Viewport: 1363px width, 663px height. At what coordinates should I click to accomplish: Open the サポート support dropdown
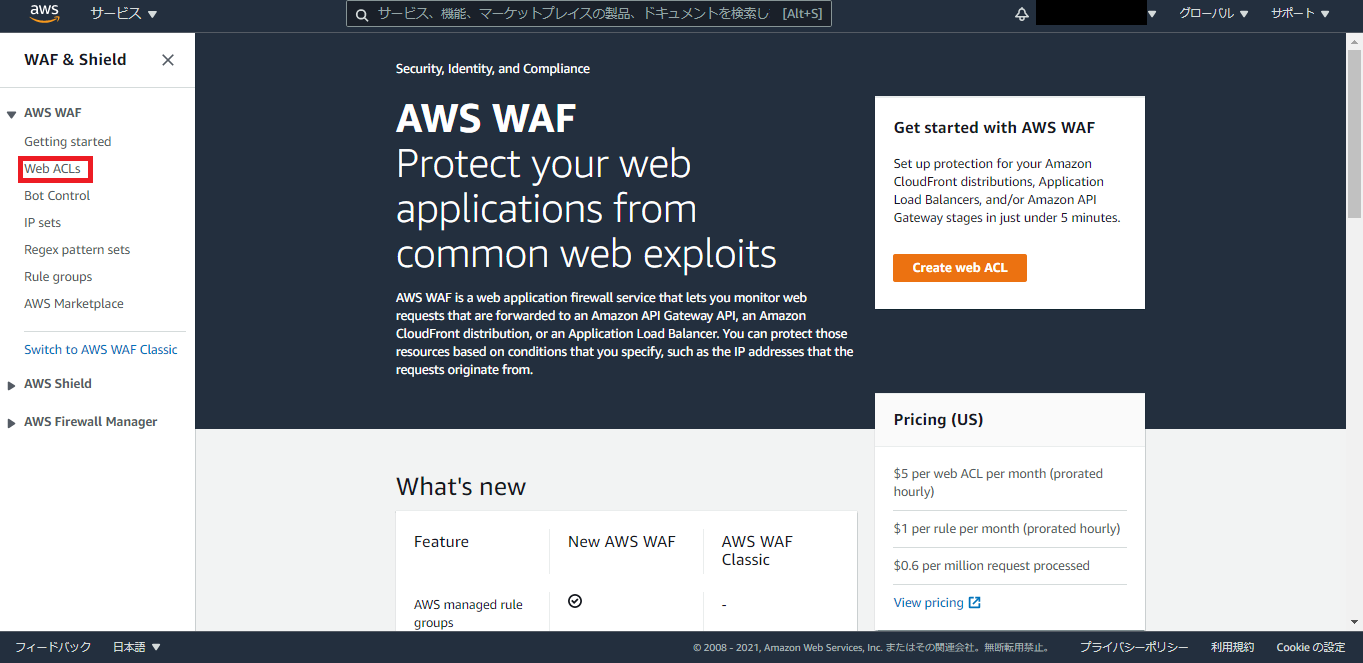click(x=1300, y=14)
